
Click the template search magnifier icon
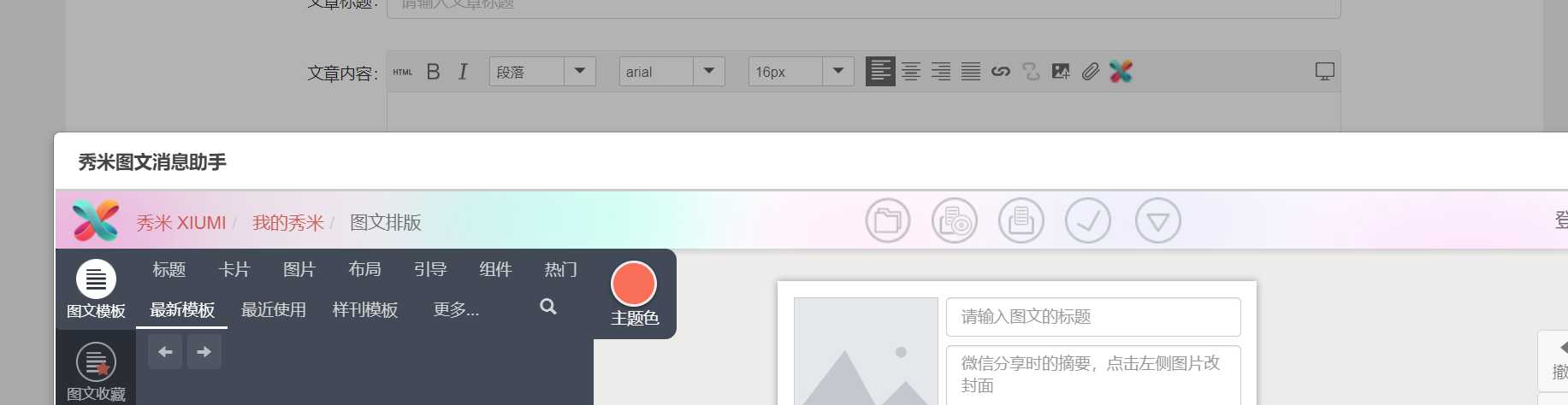pos(548,307)
